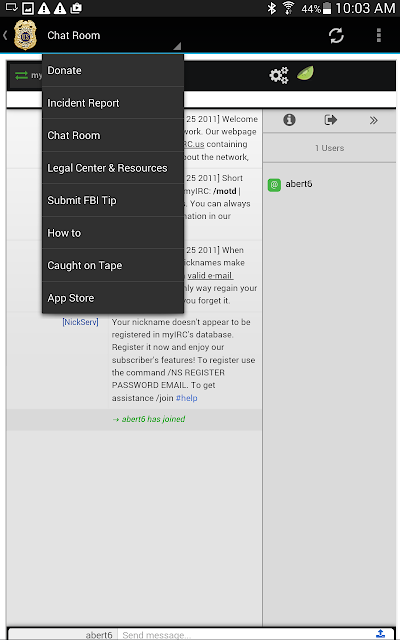The width and height of the screenshot is (400, 640).
Task: Open the three-dot overflow menu
Action: click(x=378, y=36)
